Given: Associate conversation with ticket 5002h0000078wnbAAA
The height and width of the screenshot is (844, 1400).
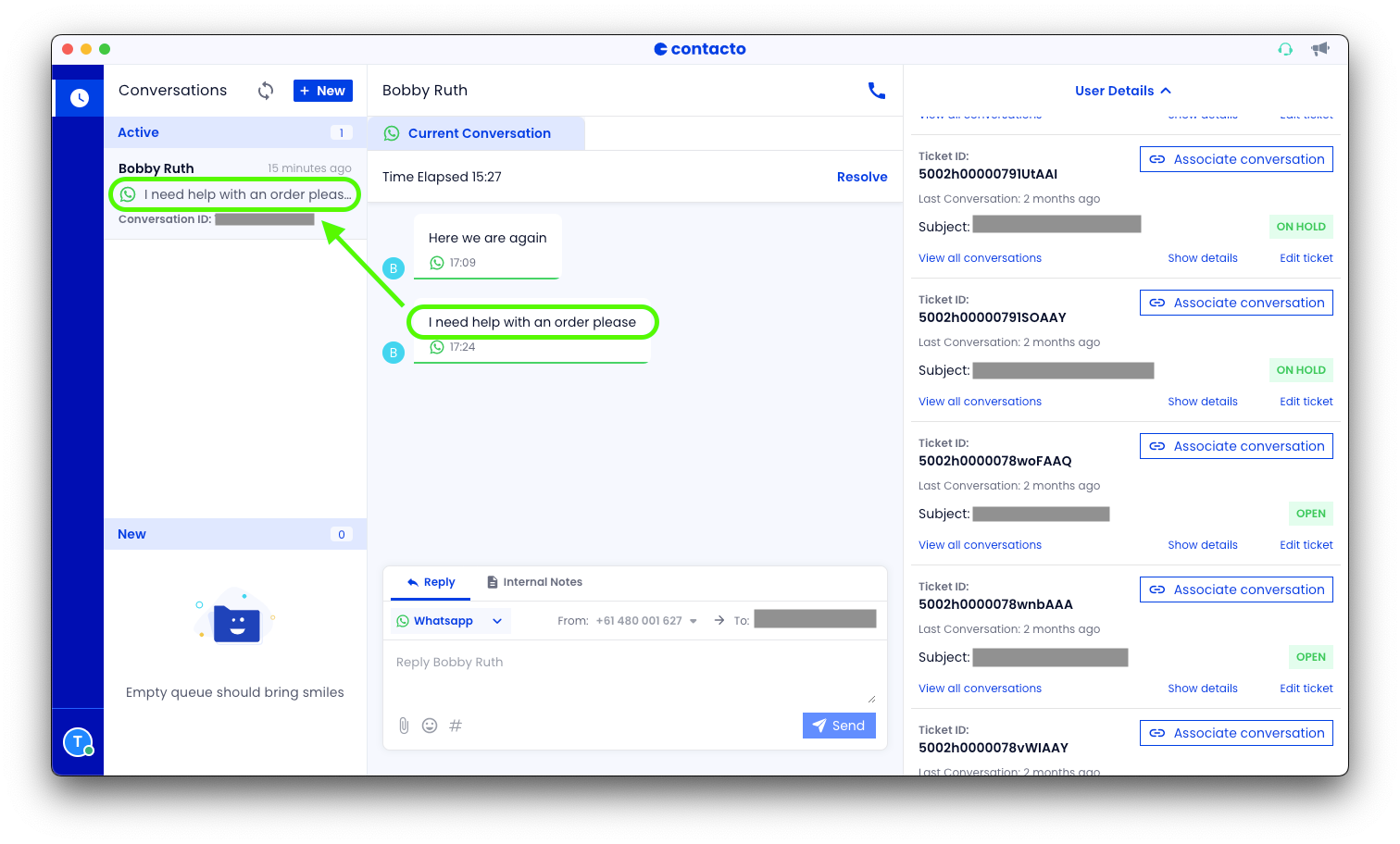Looking at the screenshot, I should pos(1236,590).
